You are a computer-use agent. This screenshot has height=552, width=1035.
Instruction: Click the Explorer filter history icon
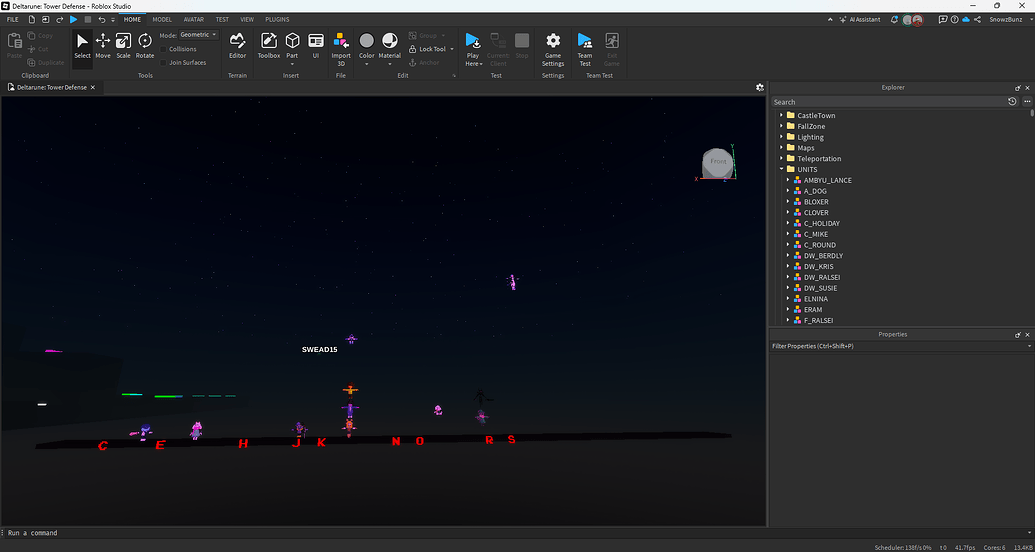tap(1013, 102)
